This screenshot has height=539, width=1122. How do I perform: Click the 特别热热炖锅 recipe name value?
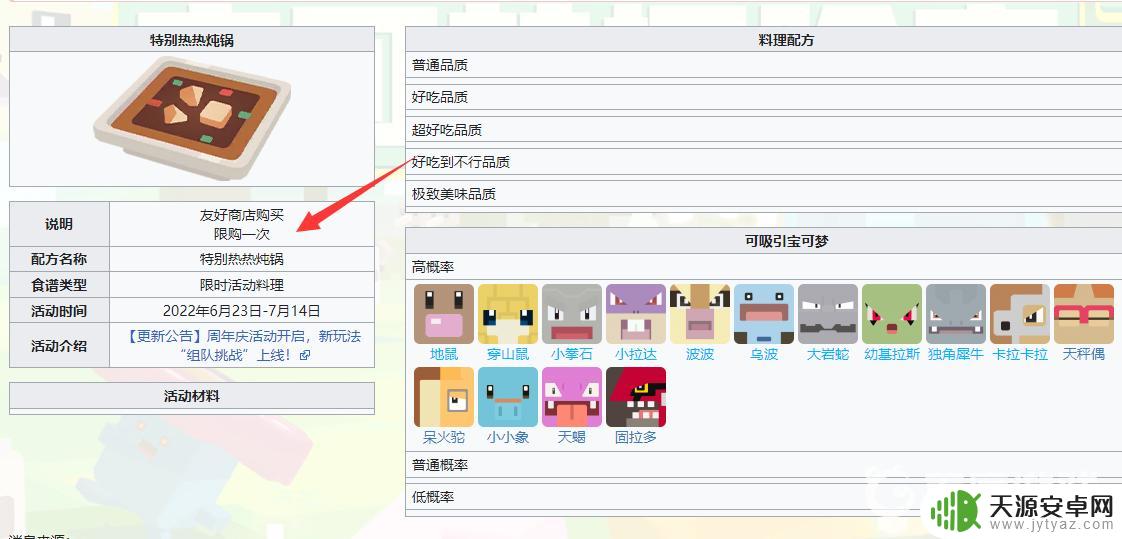click(242, 259)
